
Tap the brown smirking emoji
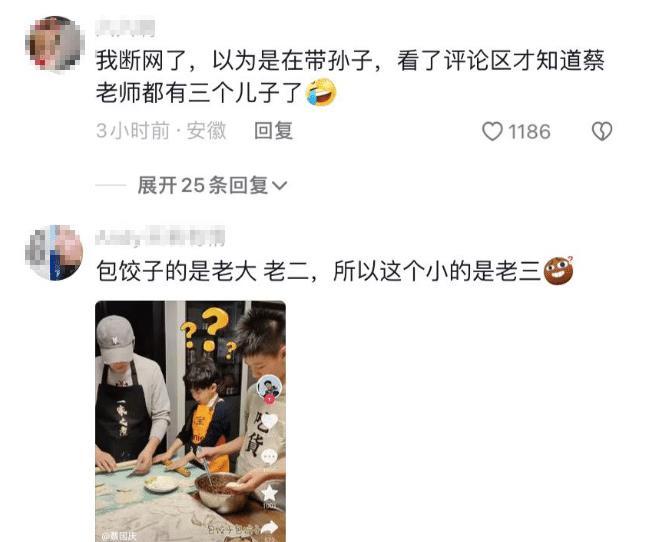(x=558, y=271)
